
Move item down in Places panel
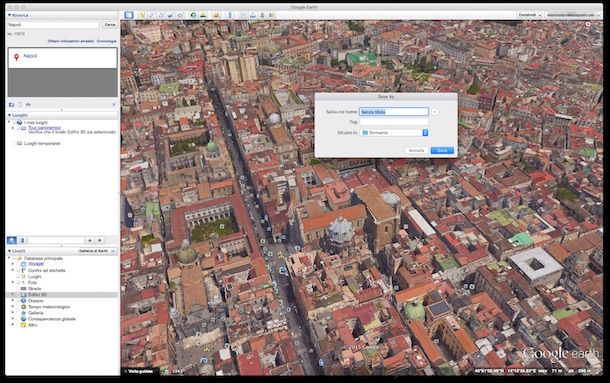point(100,240)
